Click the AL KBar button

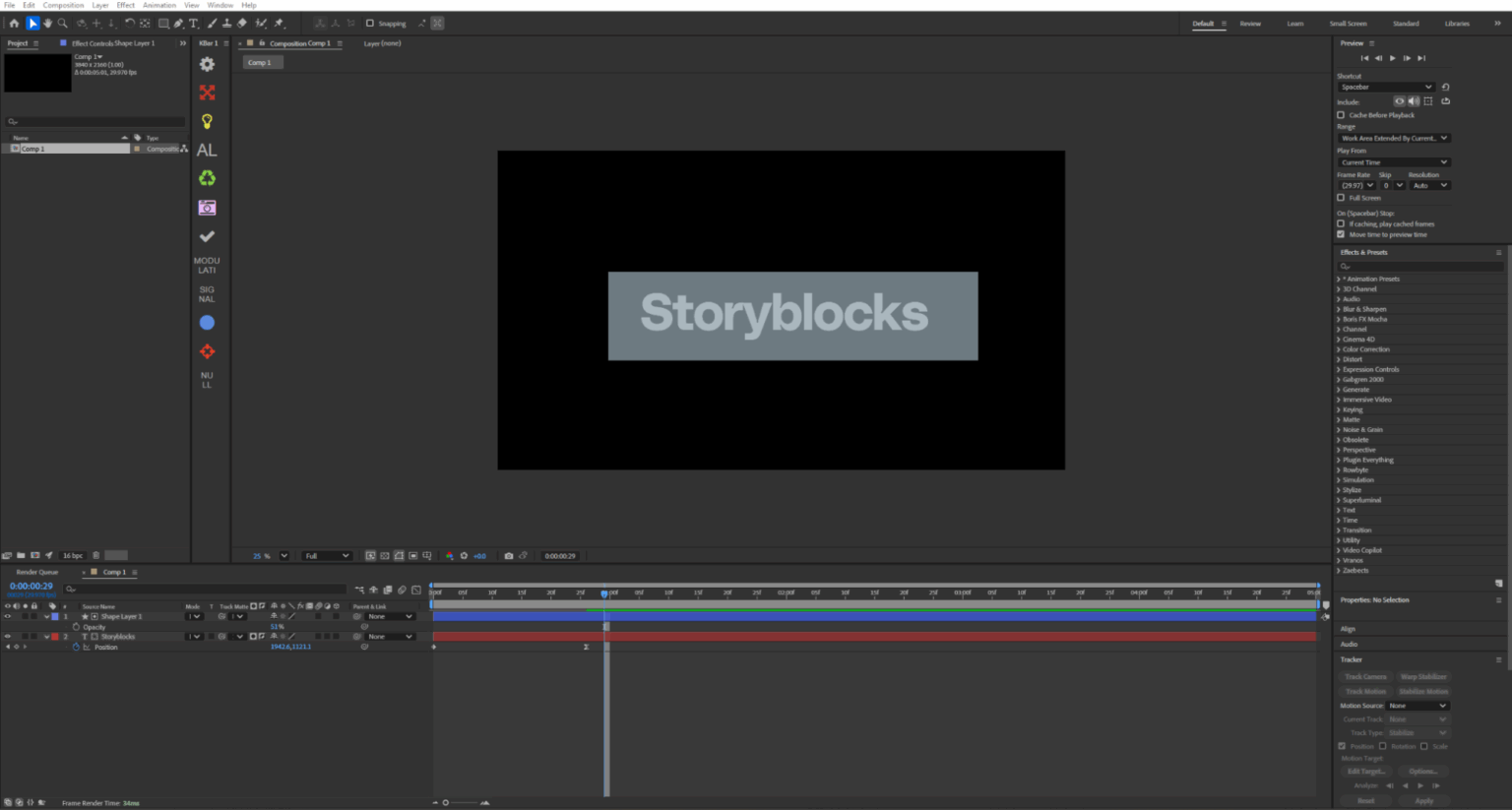coord(207,150)
